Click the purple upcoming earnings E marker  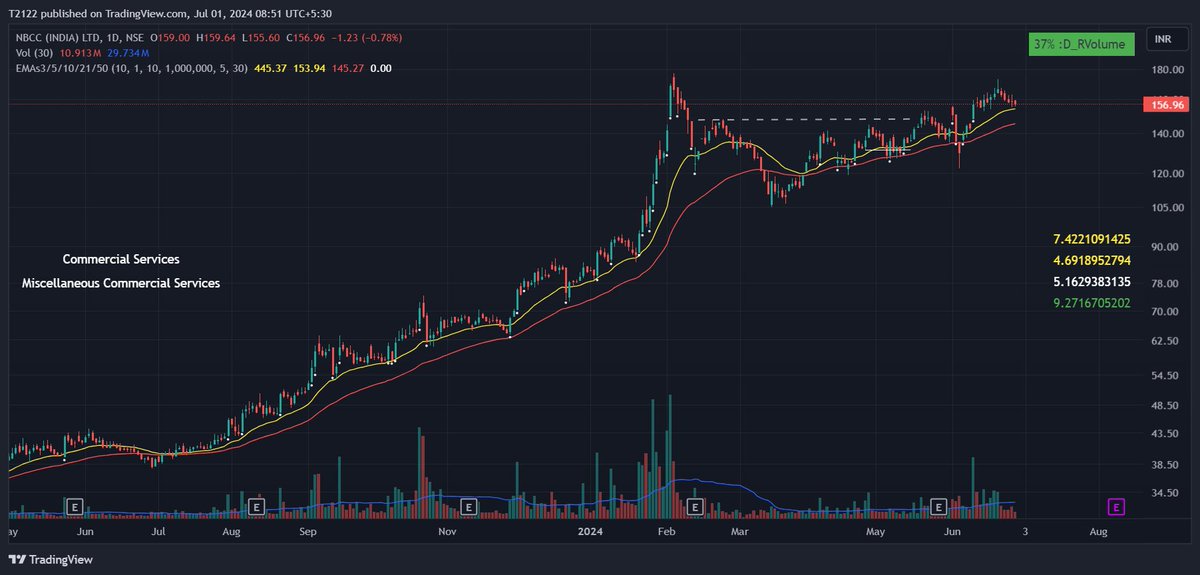pos(1117,507)
